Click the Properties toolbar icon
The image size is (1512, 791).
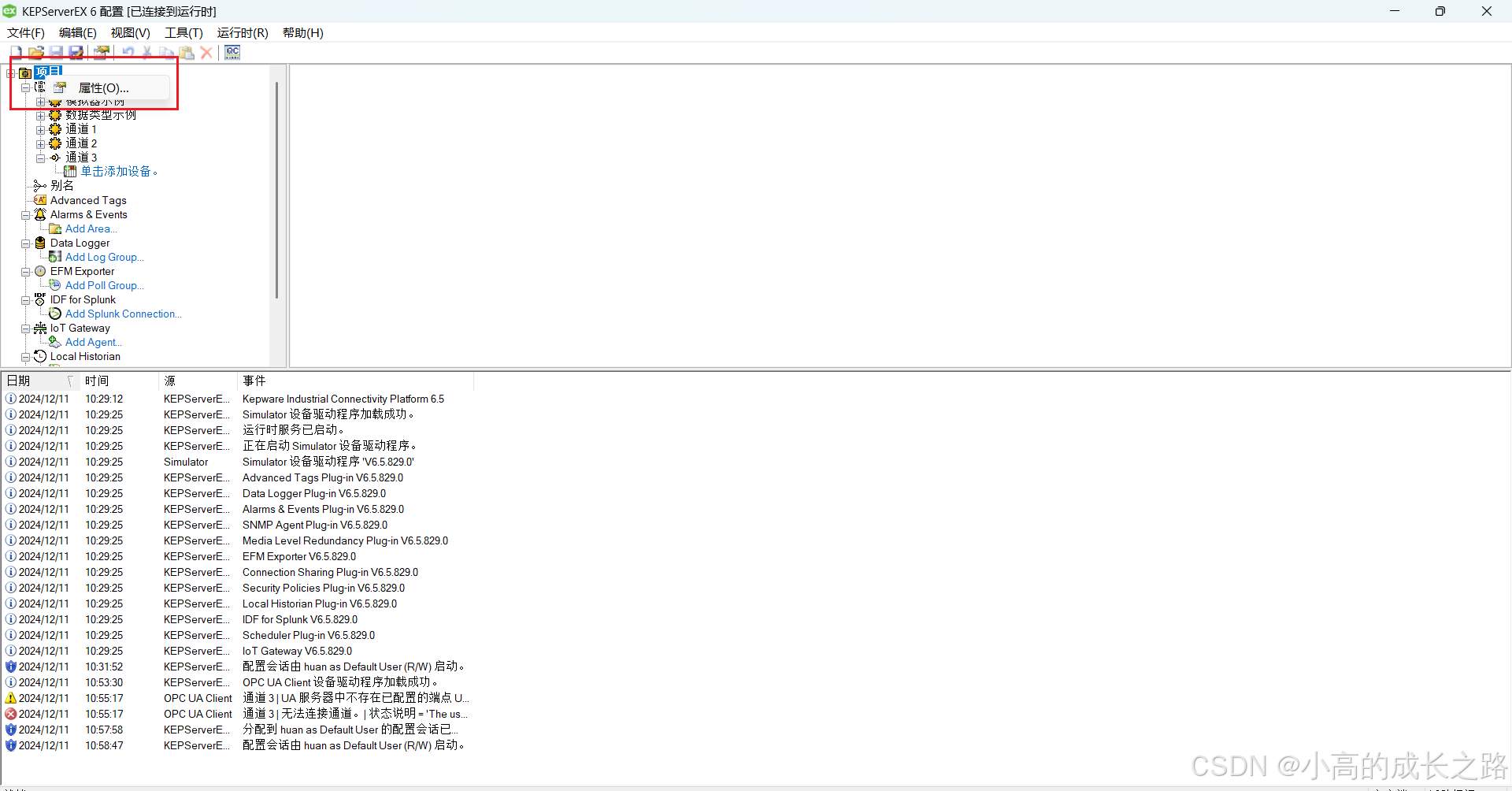[x=102, y=52]
